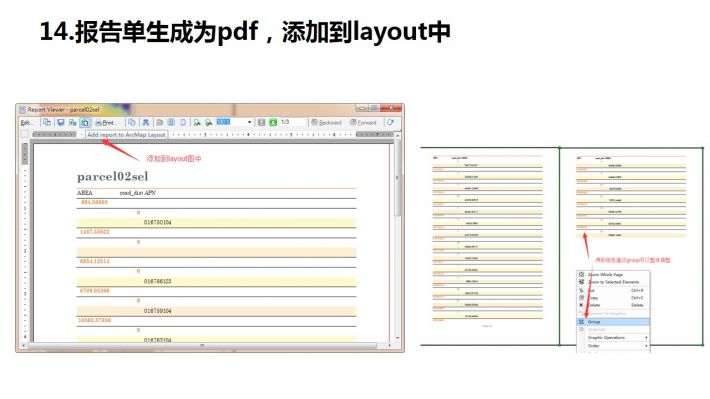
Task: Click the save report icon in the toolbar
Action: tap(60, 123)
